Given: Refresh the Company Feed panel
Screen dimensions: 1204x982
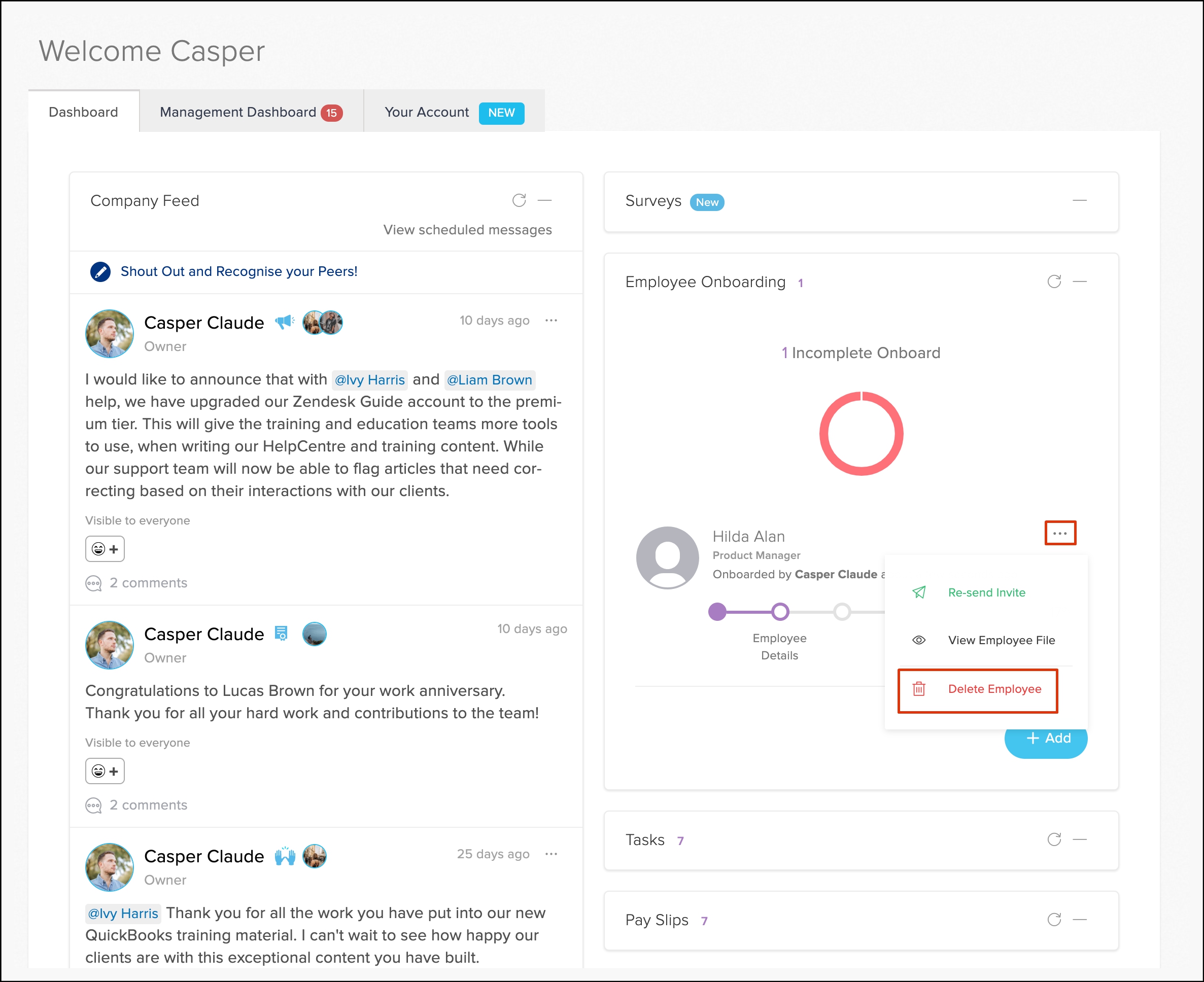Looking at the screenshot, I should [x=519, y=200].
